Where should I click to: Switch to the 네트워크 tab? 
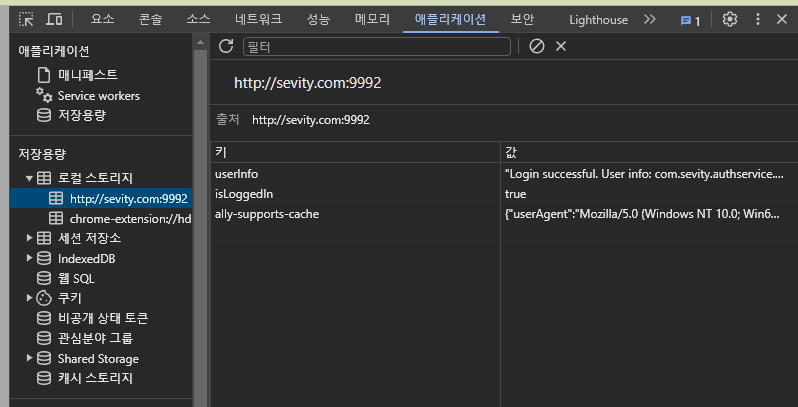click(259, 19)
